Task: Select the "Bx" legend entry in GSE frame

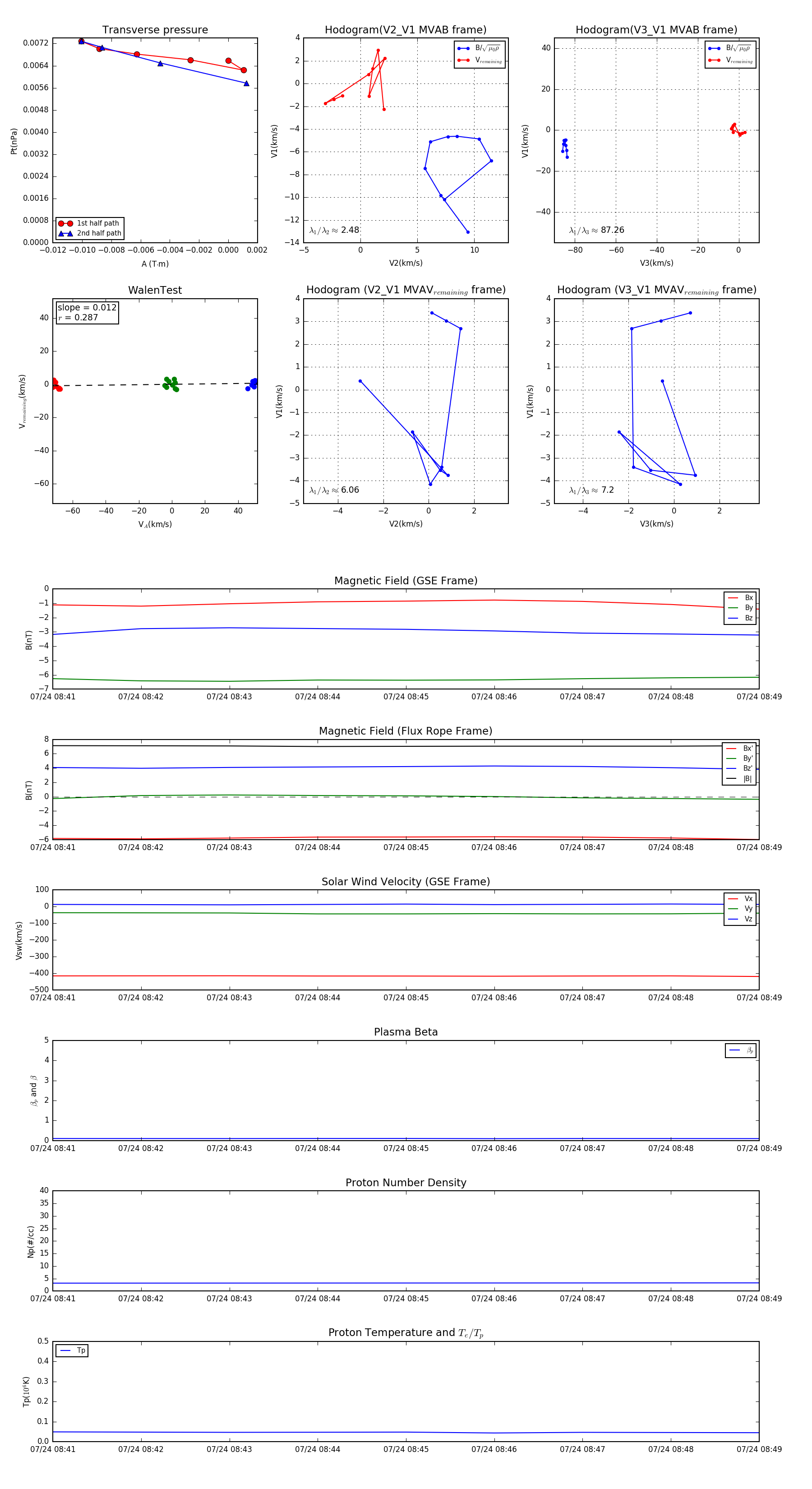Action: click(740, 598)
